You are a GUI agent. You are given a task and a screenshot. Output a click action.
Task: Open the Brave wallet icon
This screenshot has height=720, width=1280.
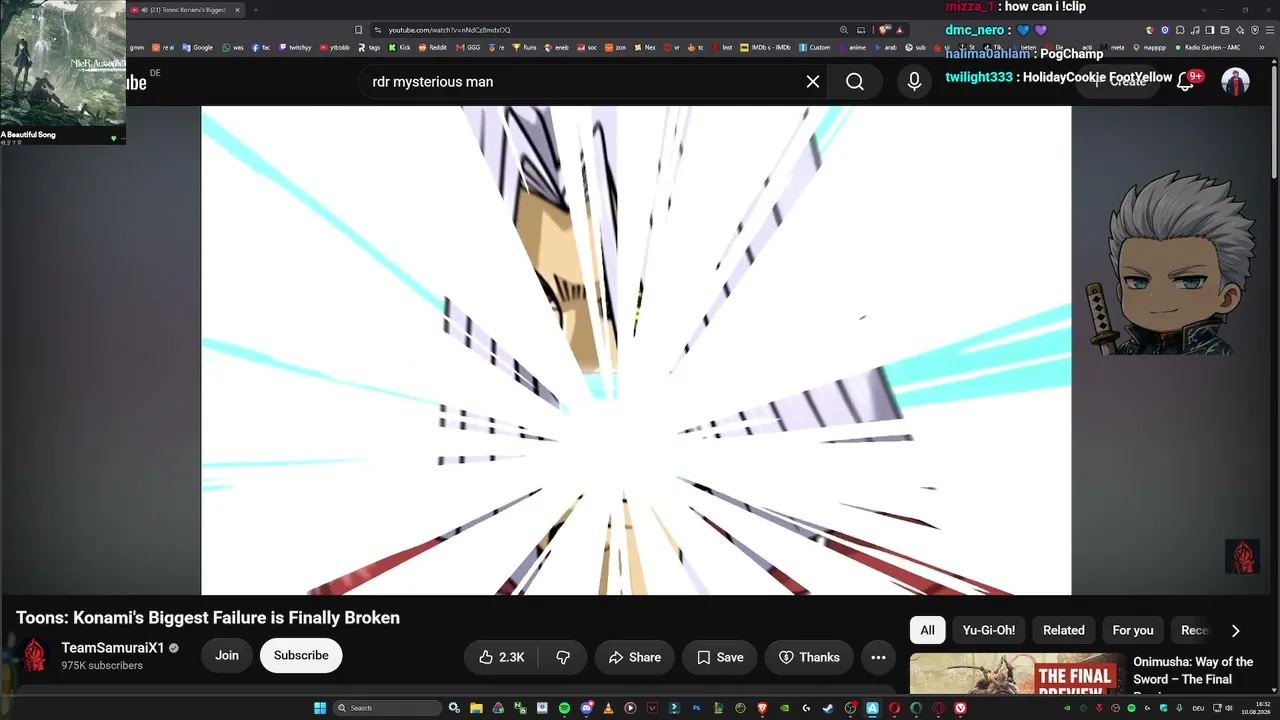[1225, 30]
